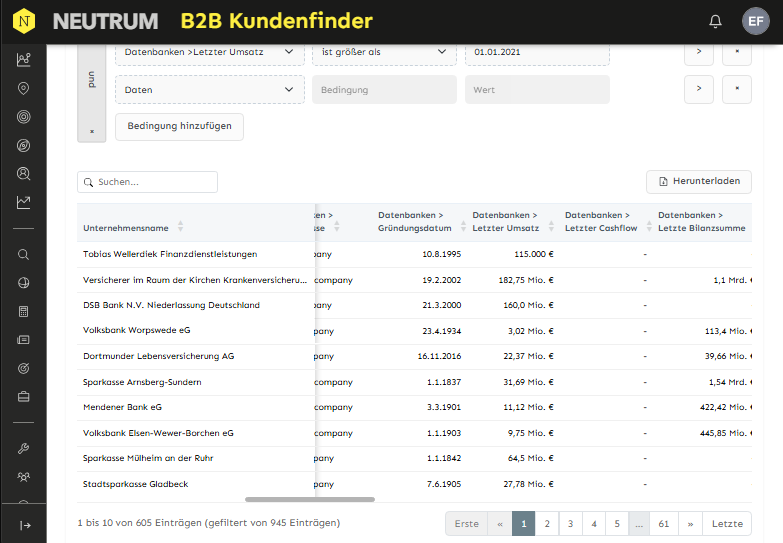
Task: Open the person search sidebar icon
Action: click(23, 174)
